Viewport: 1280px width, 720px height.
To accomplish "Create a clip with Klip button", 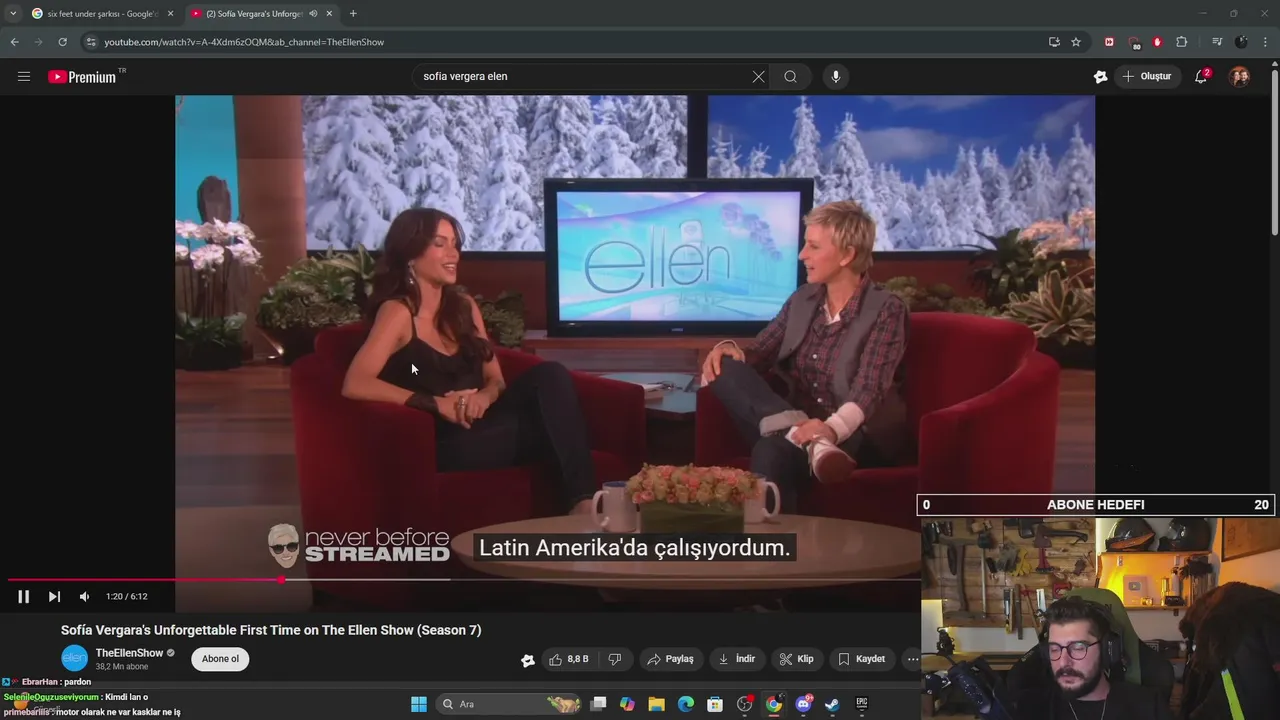I will coord(797,659).
